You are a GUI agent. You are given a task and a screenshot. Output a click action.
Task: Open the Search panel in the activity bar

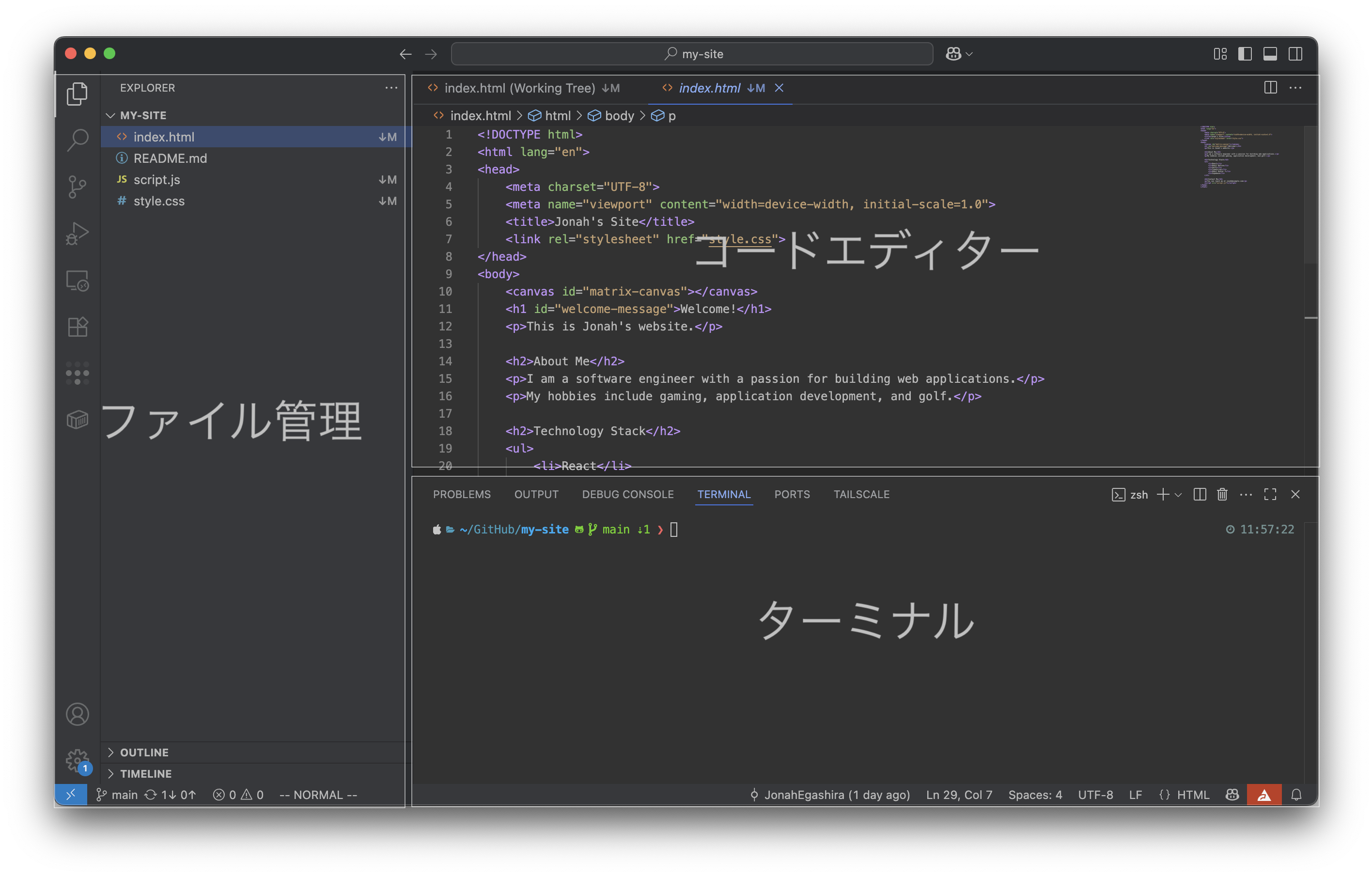pyautogui.click(x=78, y=139)
